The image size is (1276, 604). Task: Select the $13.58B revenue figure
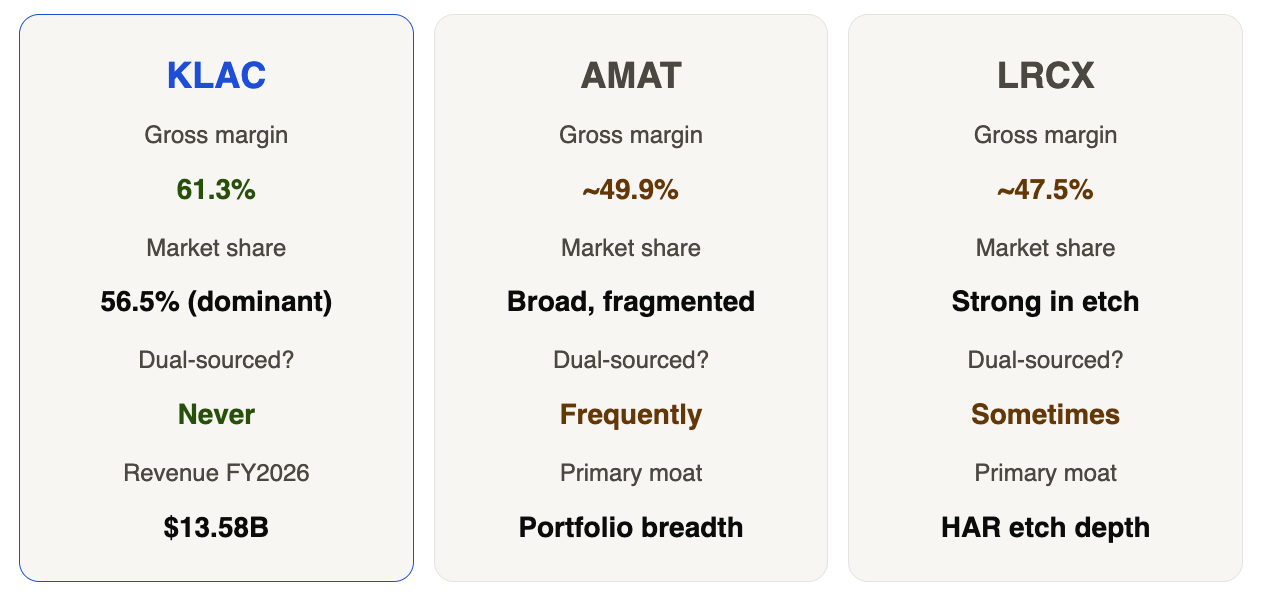(x=216, y=527)
